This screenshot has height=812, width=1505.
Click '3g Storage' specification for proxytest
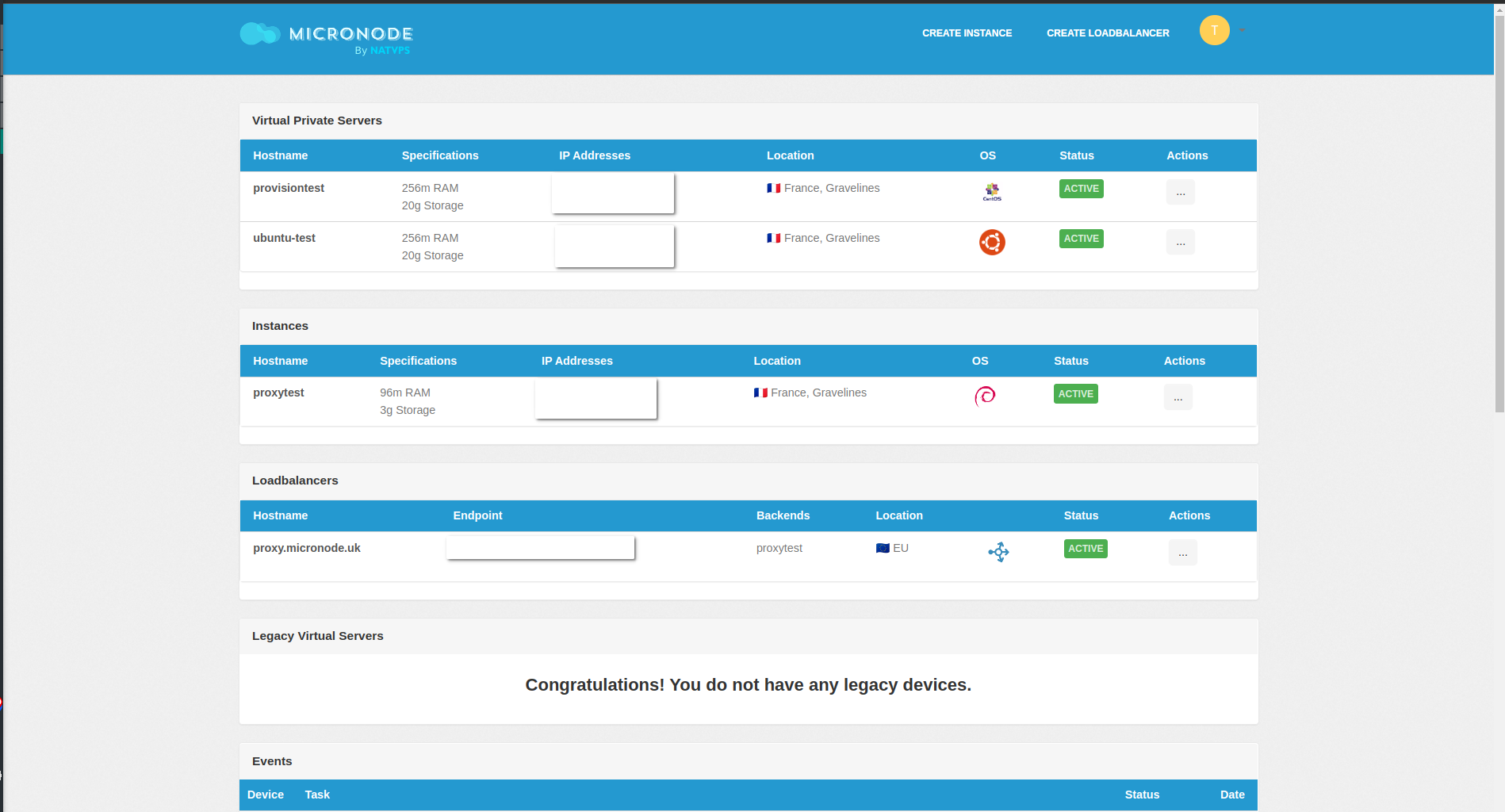408,411
